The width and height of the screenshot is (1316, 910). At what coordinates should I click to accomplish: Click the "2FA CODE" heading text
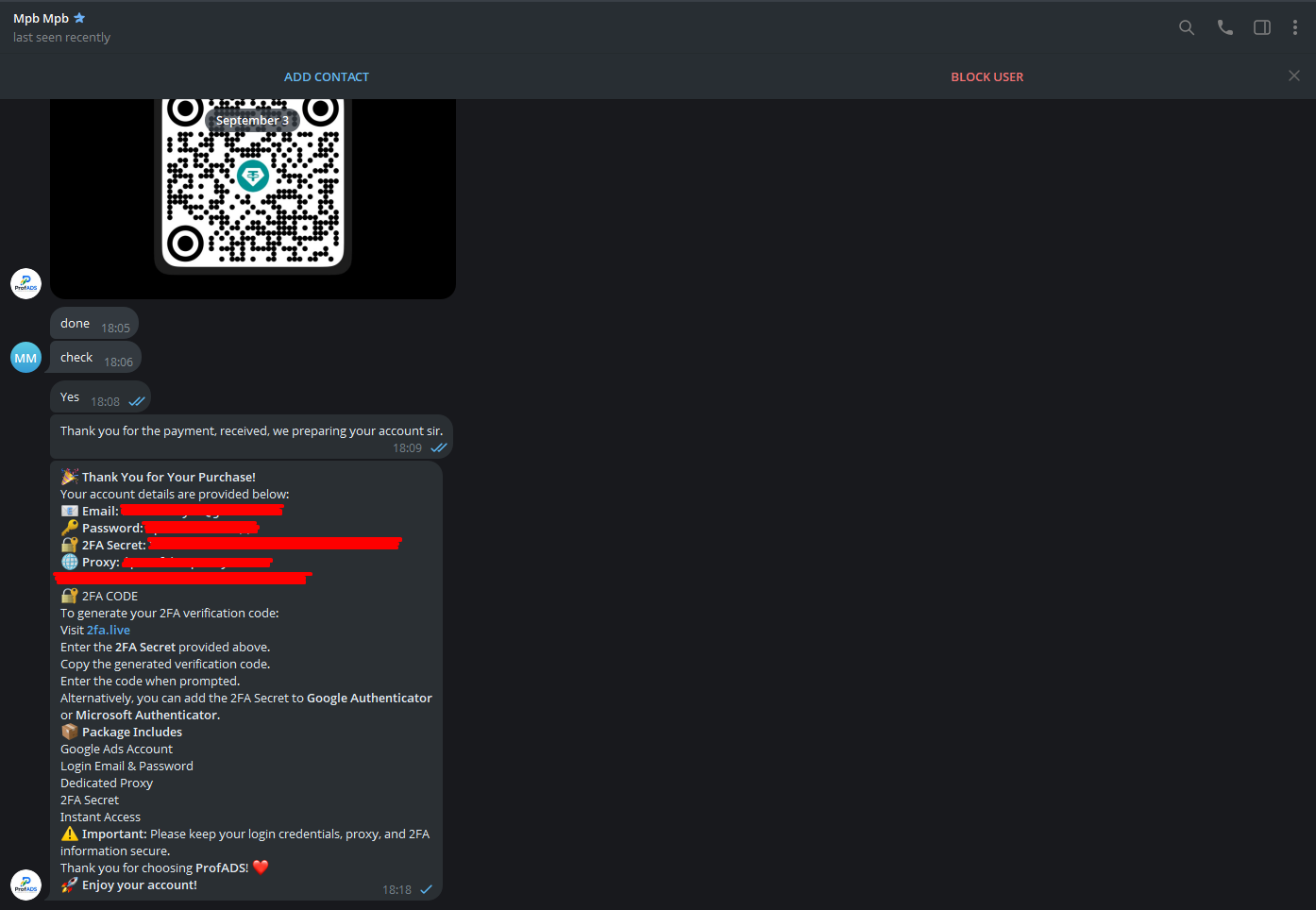pyautogui.click(x=110, y=596)
